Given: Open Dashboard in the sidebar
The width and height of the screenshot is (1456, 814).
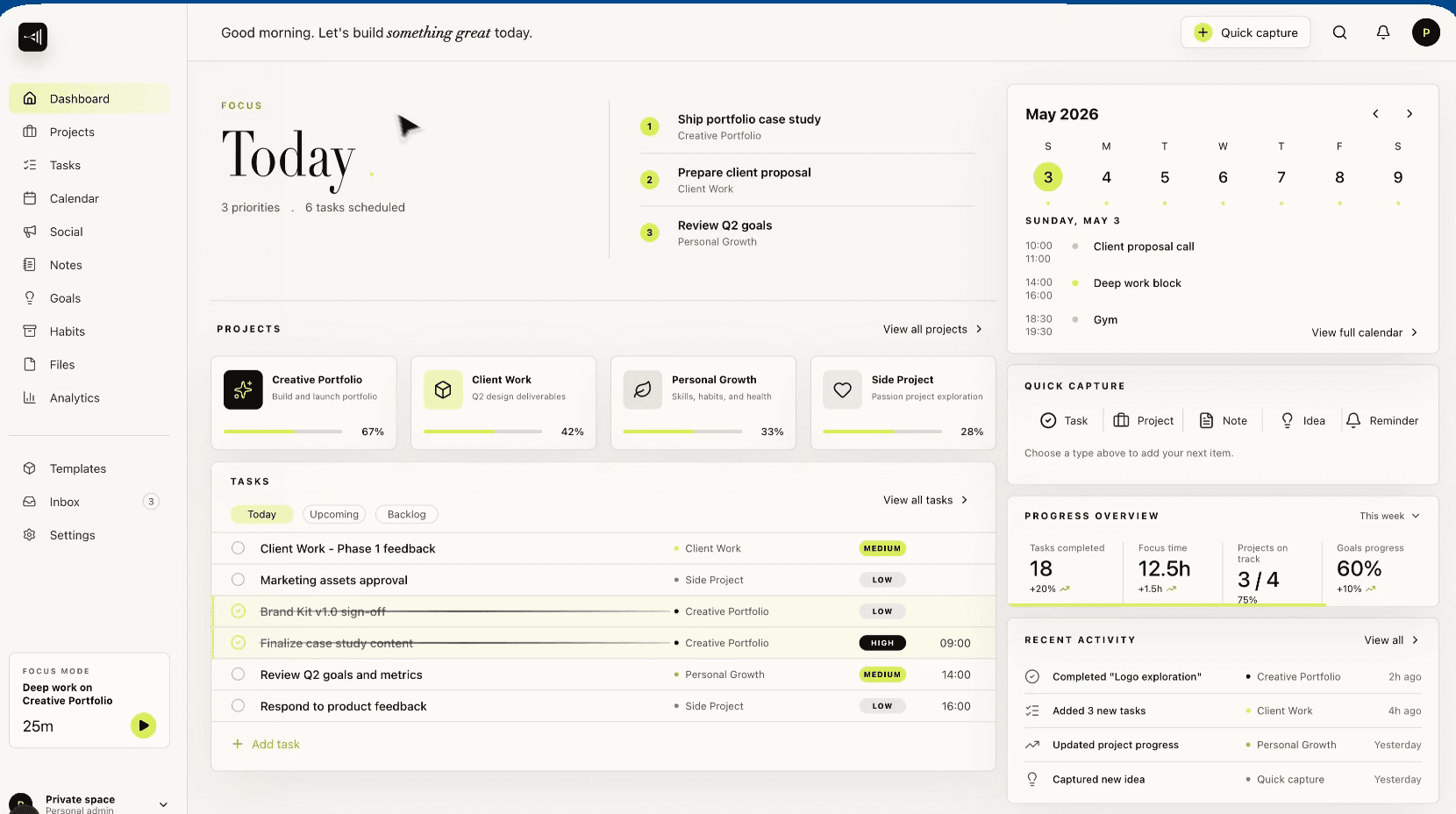Looking at the screenshot, I should click(x=89, y=98).
